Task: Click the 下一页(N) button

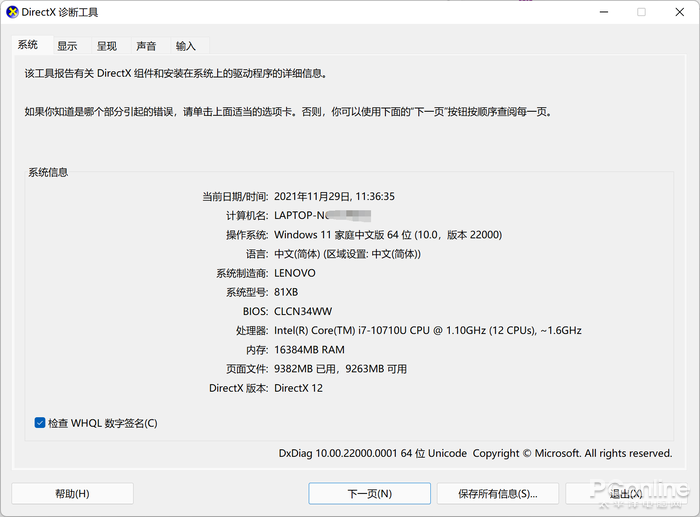Action: pos(369,493)
